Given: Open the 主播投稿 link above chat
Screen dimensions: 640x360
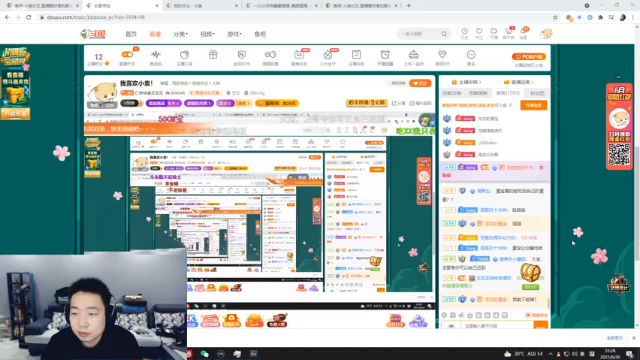Looking at the screenshot, I should pyautogui.click(x=467, y=82).
